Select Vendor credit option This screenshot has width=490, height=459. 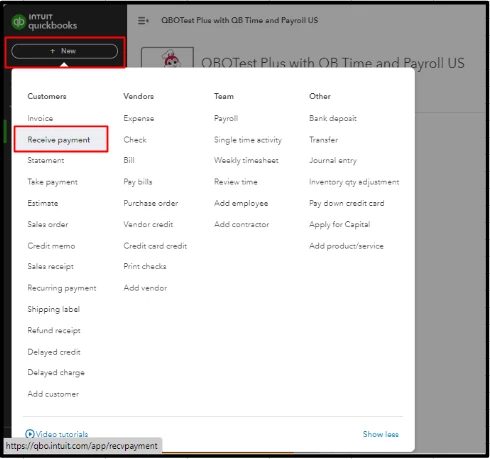[x=148, y=224]
